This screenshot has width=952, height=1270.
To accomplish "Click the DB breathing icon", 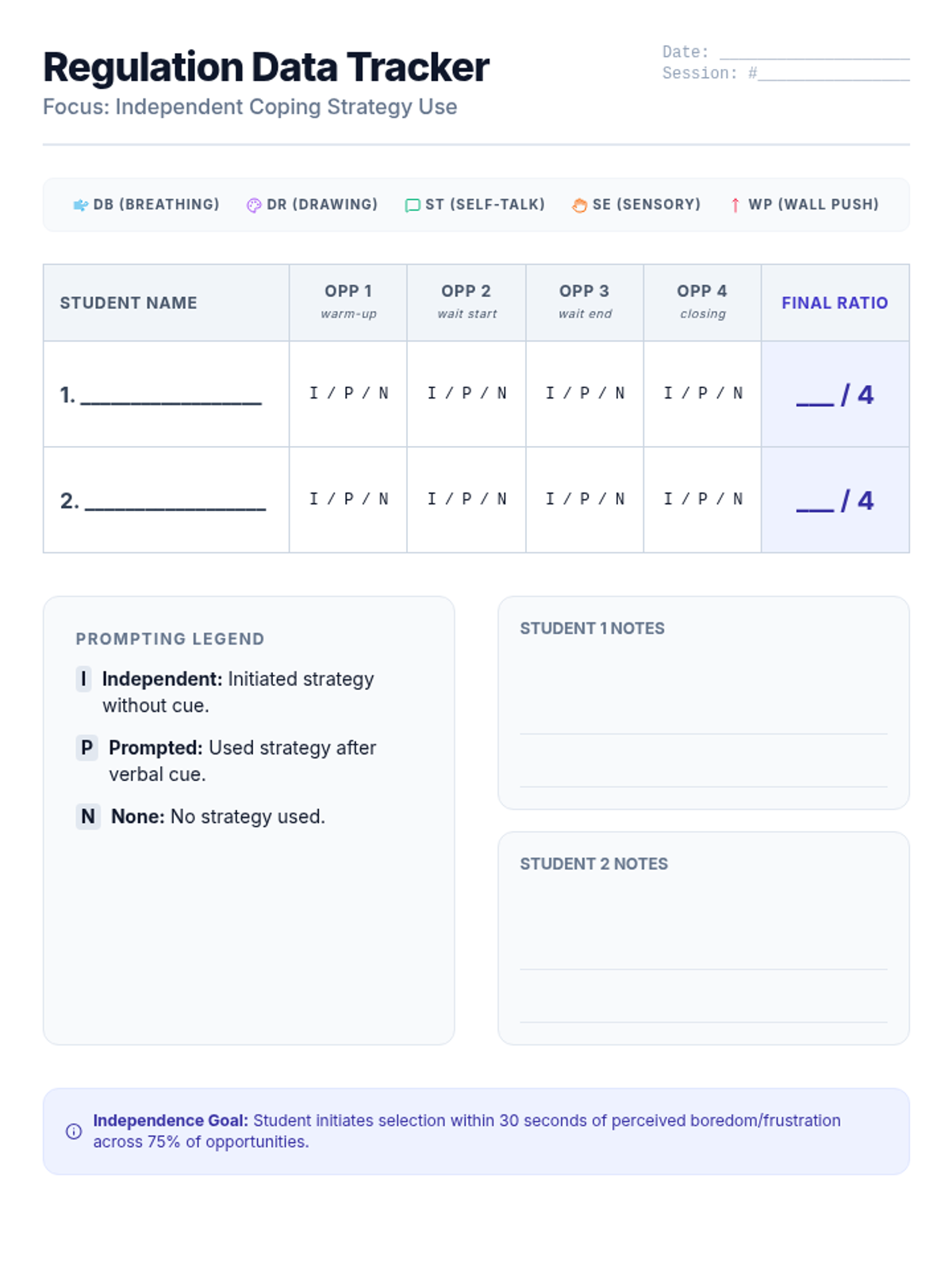I will tap(80, 206).
